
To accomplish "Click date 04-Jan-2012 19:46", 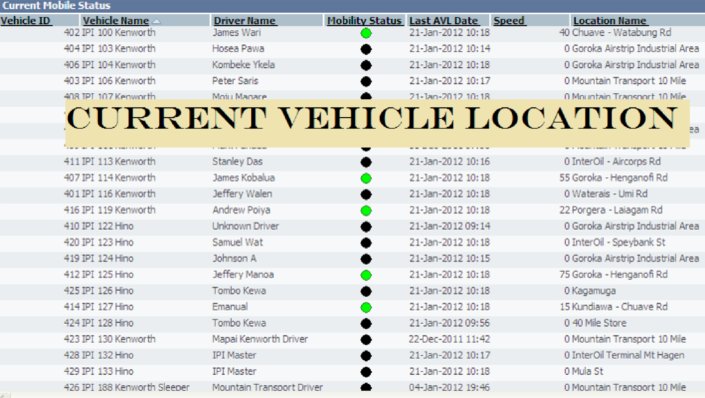I will click(449, 387).
